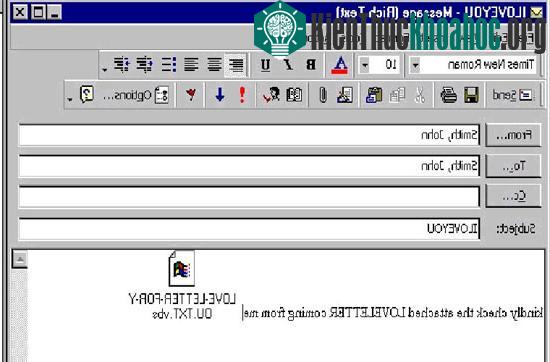Toggle bulleted list formatting
The width and height of the screenshot is (550, 362).
(169, 65)
